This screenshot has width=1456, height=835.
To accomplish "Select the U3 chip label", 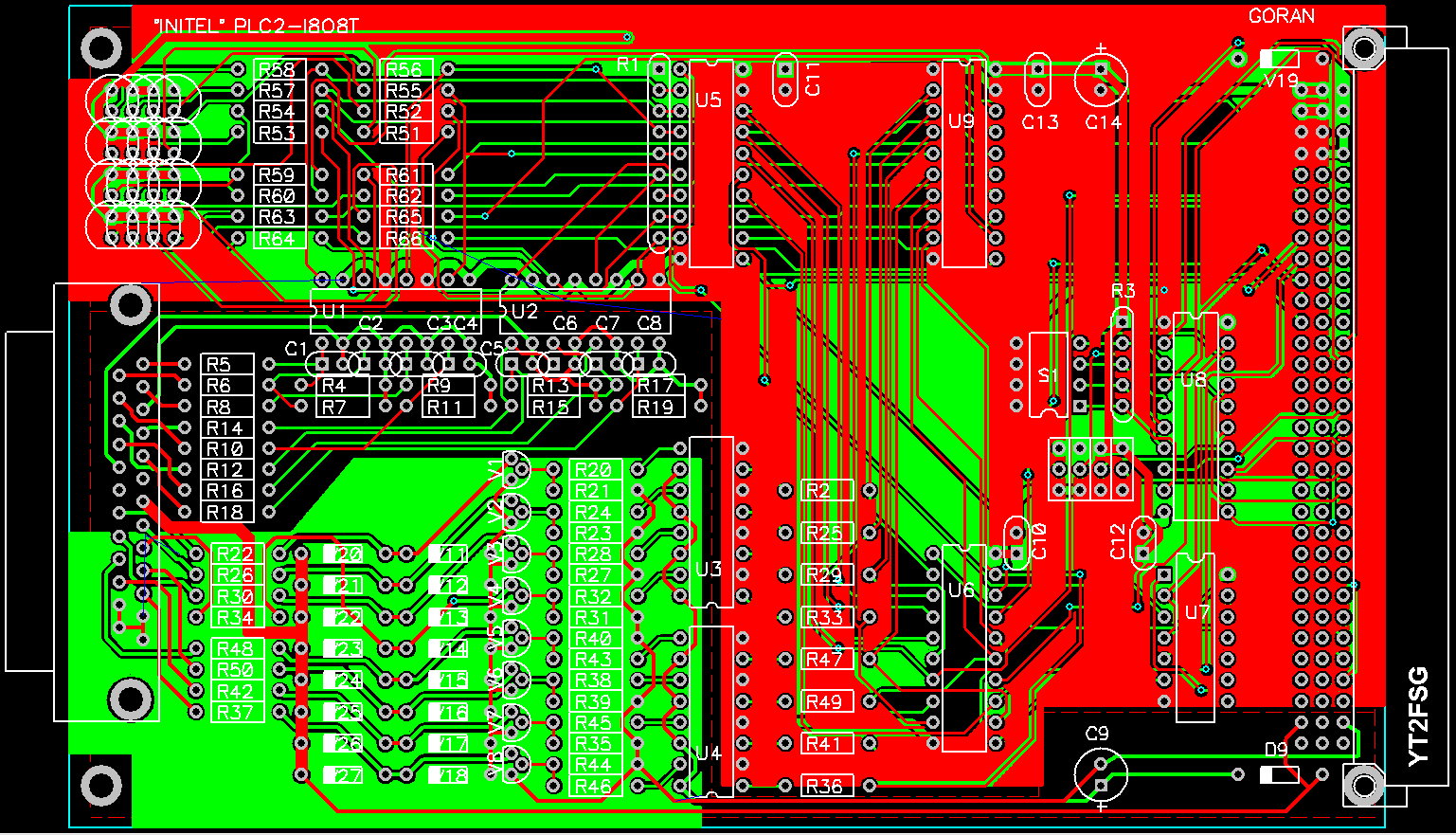I will (x=709, y=570).
